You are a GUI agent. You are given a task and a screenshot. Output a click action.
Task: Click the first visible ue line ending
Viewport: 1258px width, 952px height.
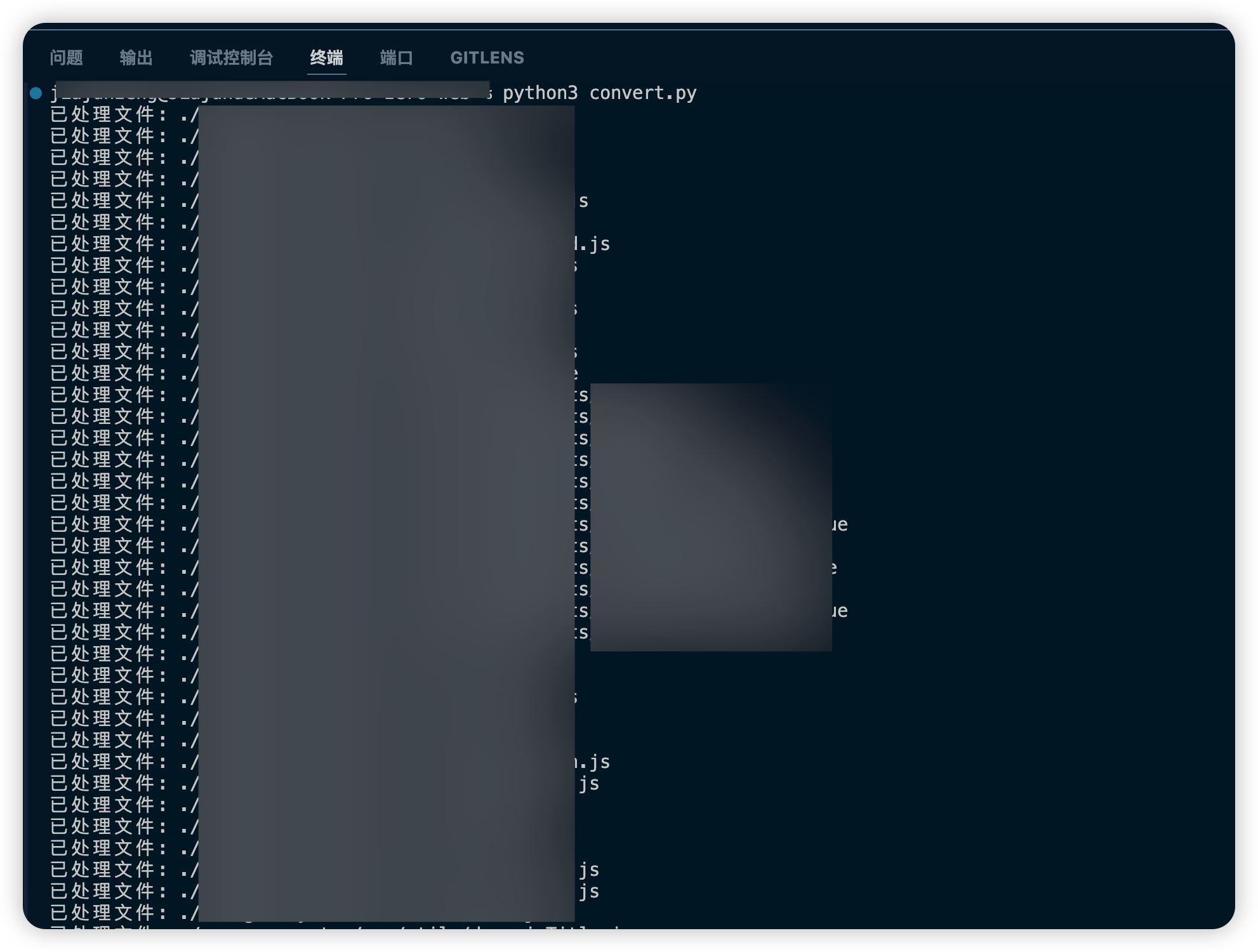[840, 525]
